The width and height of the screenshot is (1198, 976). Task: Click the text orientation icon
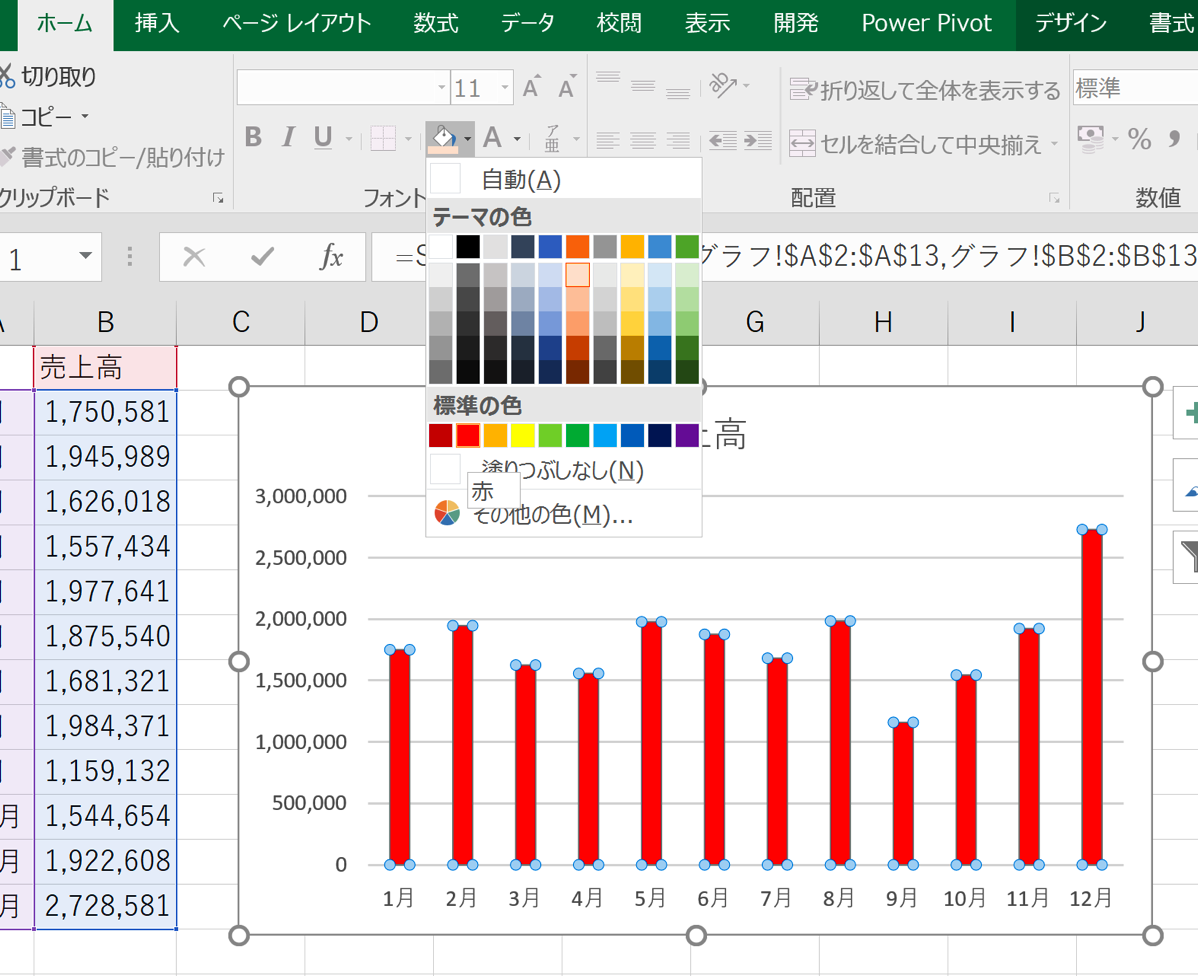pos(723,85)
